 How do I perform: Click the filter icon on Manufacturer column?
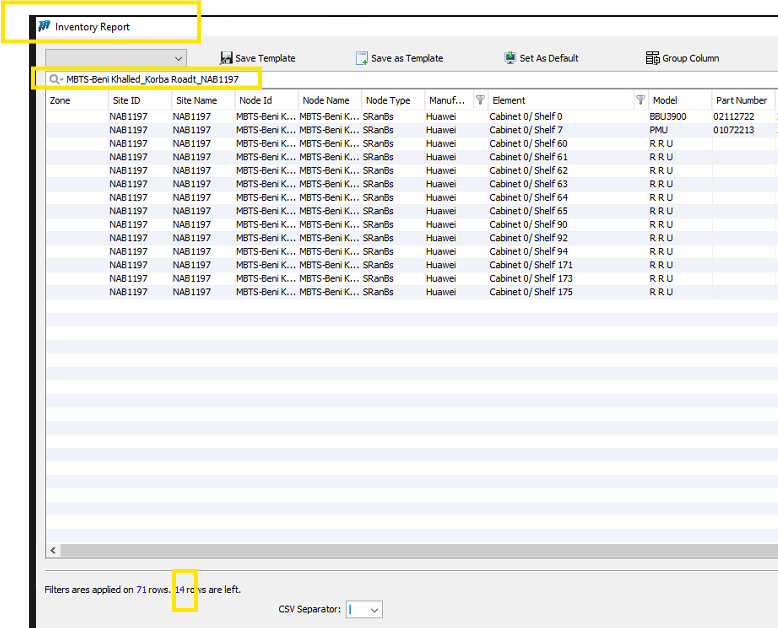click(x=480, y=100)
